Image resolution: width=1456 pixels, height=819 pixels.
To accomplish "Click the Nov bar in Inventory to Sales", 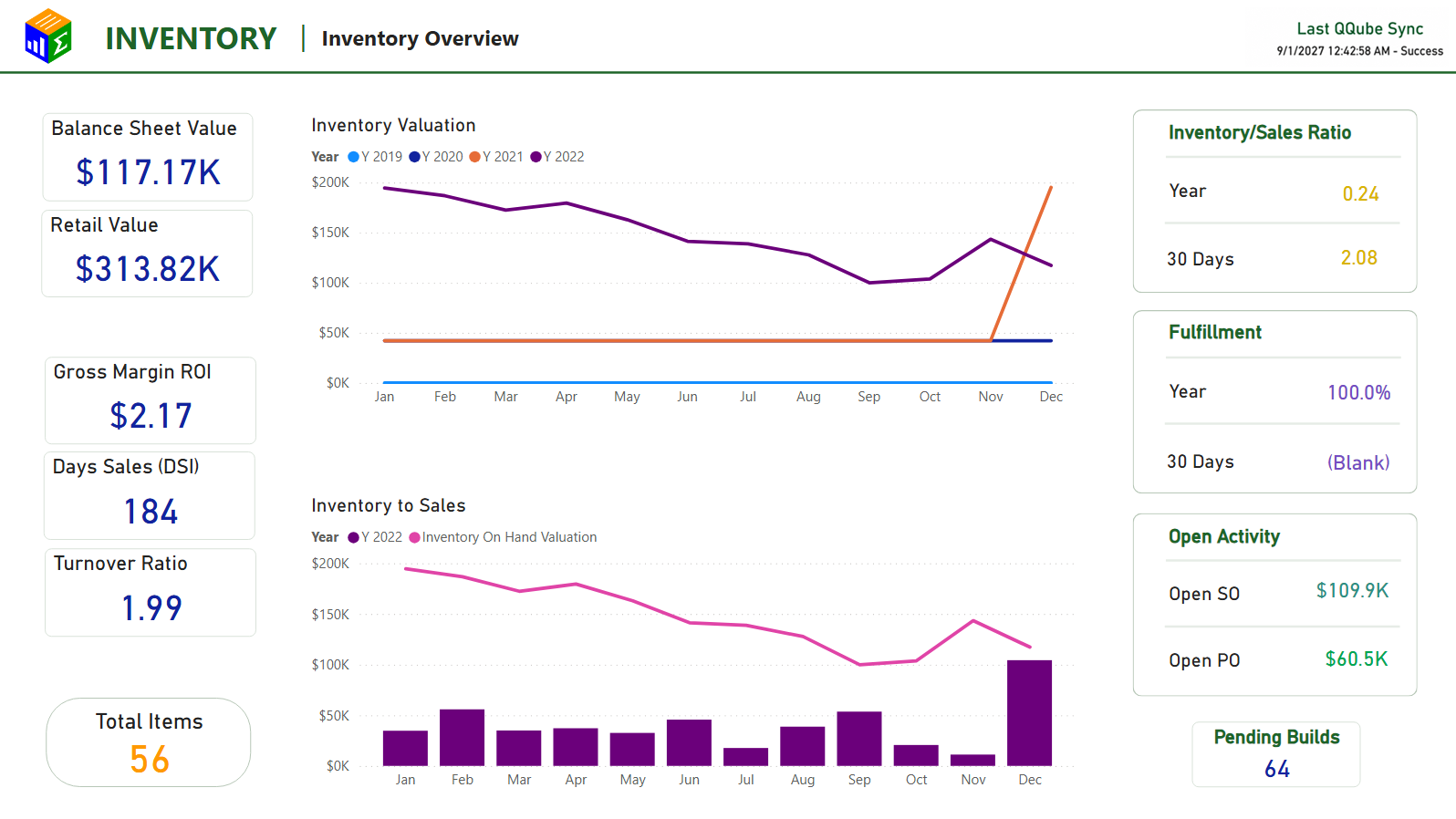I will pyautogui.click(x=973, y=761).
